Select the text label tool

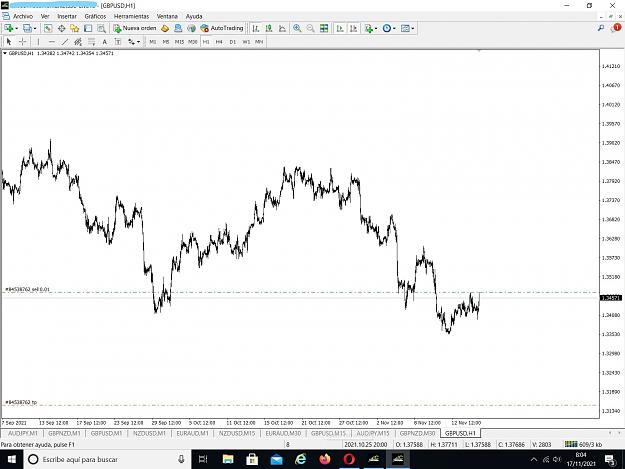click(118, 41)
